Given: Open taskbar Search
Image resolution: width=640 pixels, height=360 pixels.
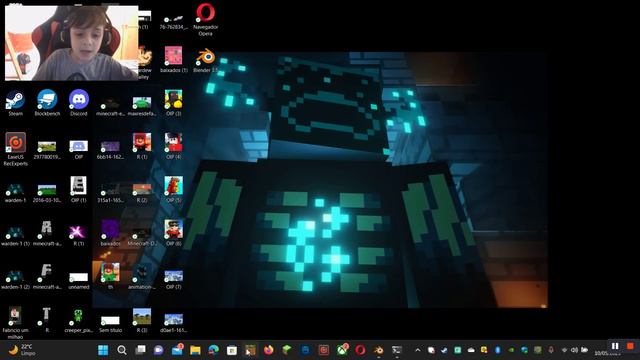Looking at the screenshot, I should [x=122, y=350].
